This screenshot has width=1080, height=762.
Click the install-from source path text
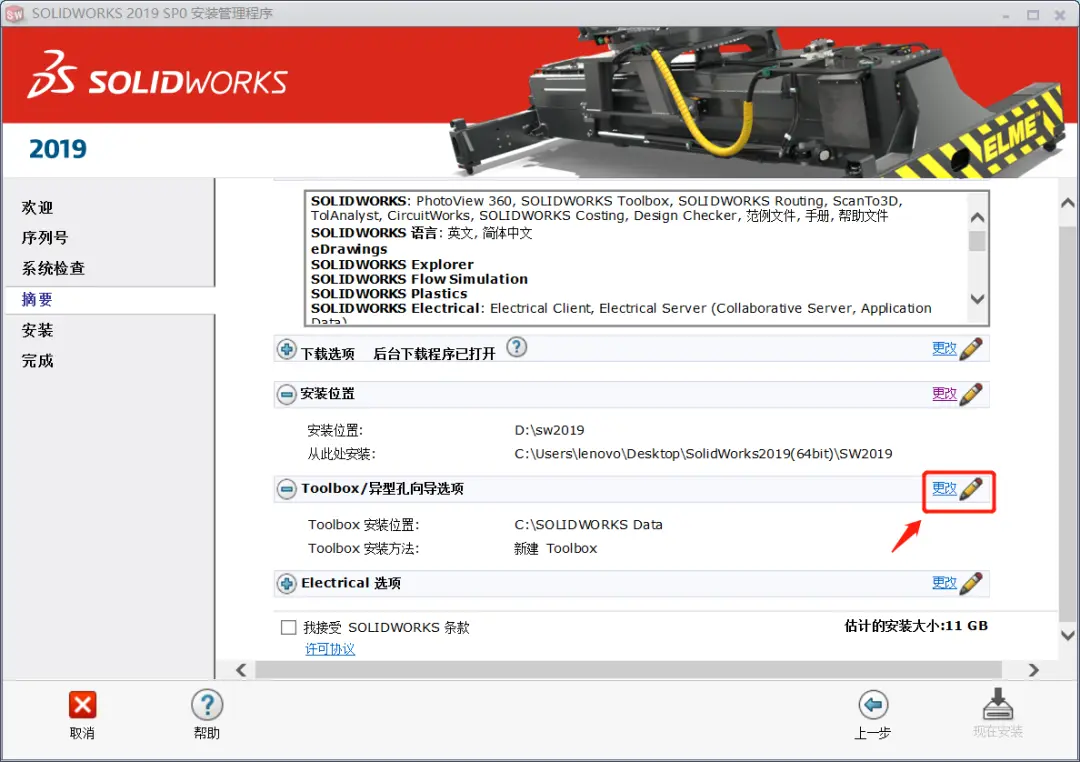(703, 454)
